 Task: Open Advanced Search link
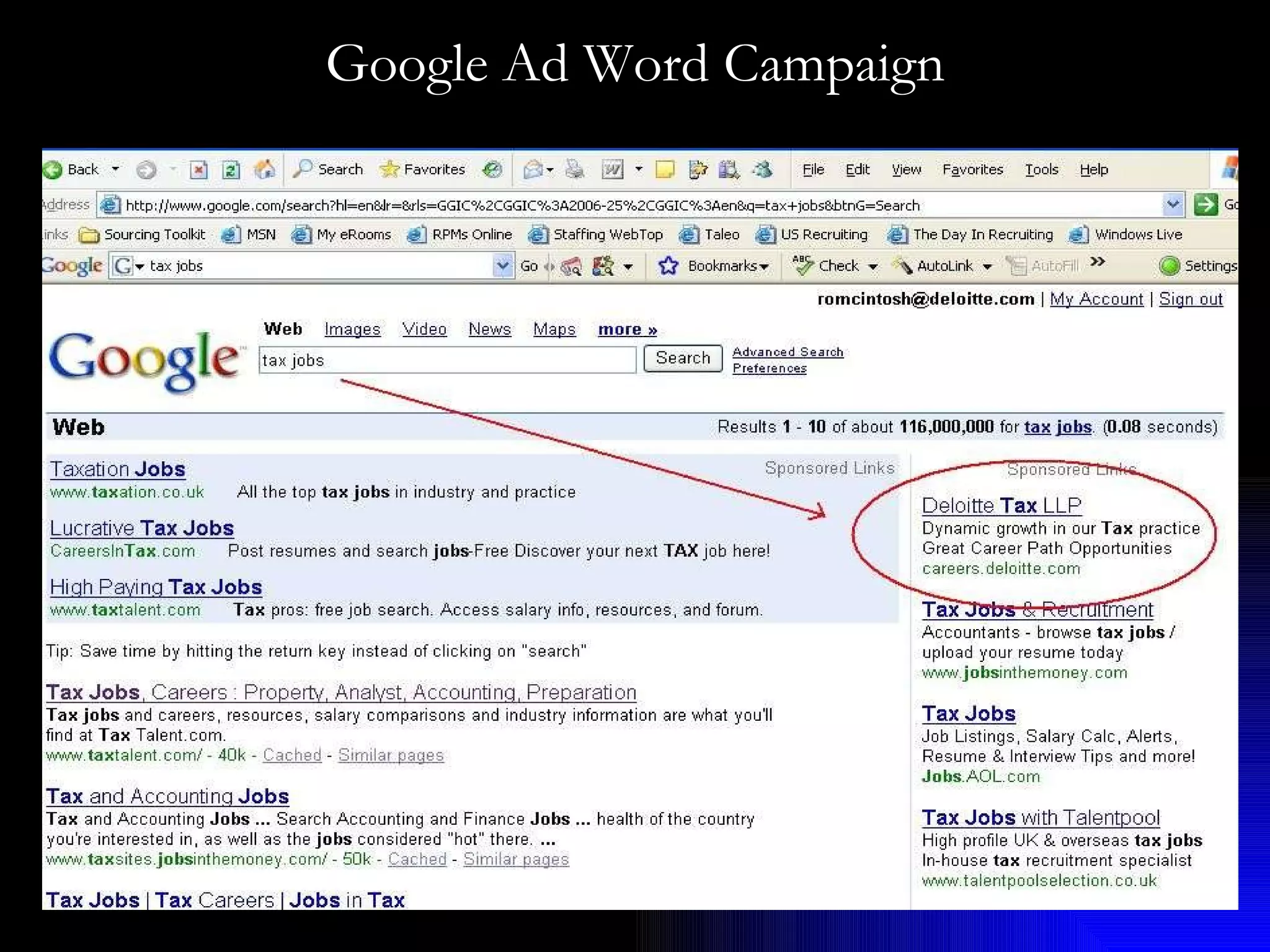tap(788, 352)
